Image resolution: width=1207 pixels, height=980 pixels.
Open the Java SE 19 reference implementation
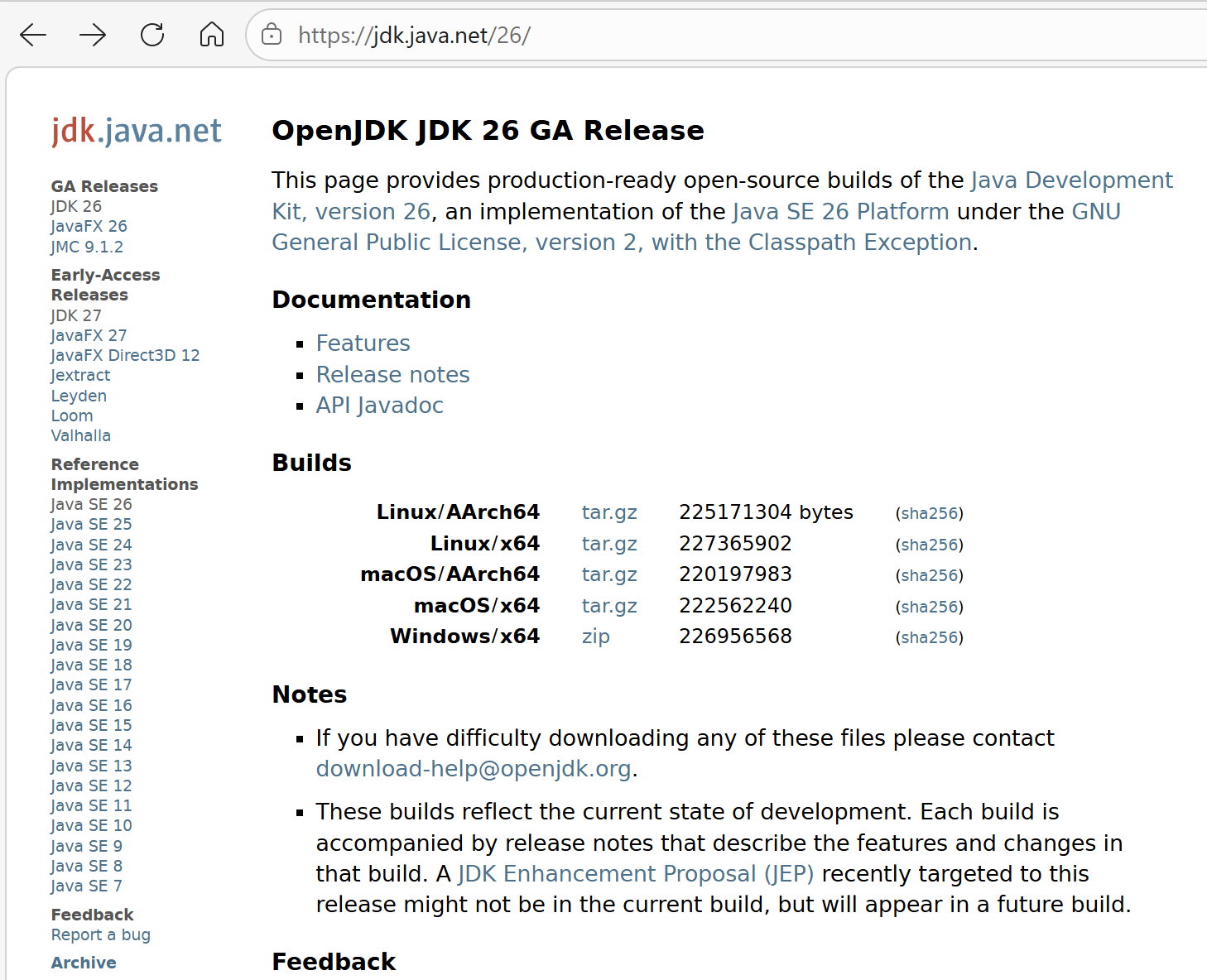coord(91,645)
